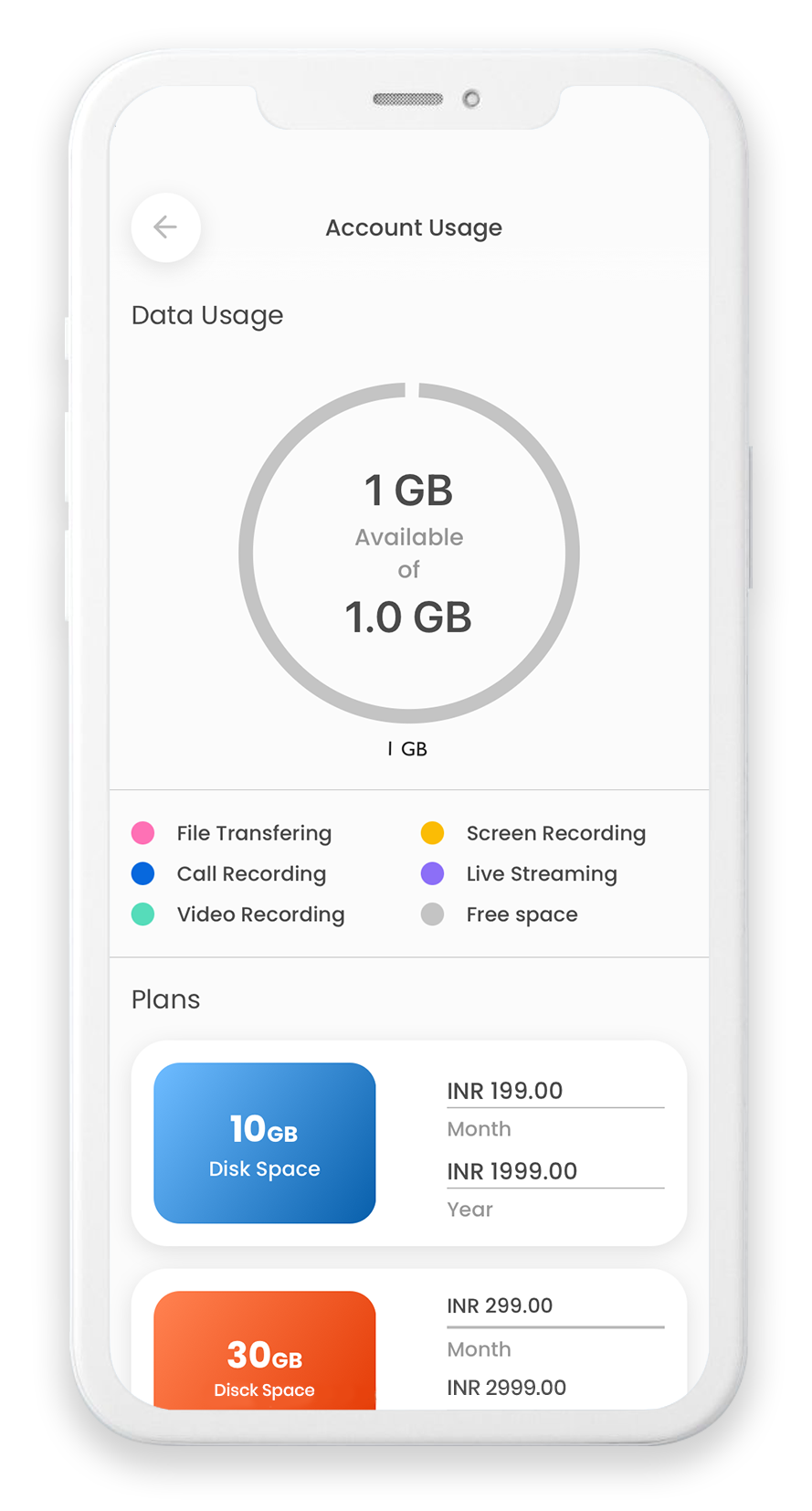
Task: Click the Screen Recording legend label
Action: [556, 834]
